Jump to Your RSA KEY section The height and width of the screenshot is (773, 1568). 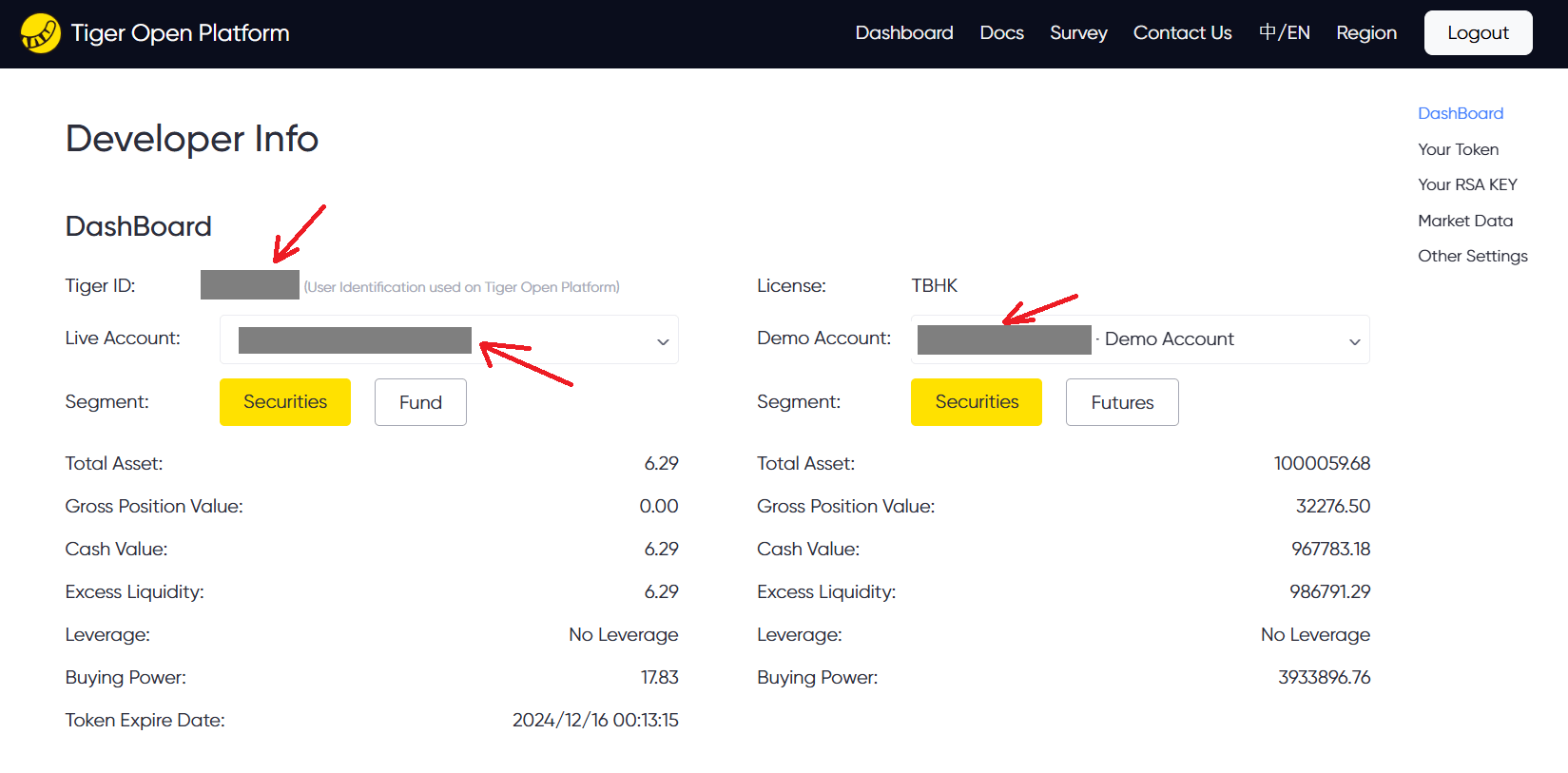pos(1467,184)
